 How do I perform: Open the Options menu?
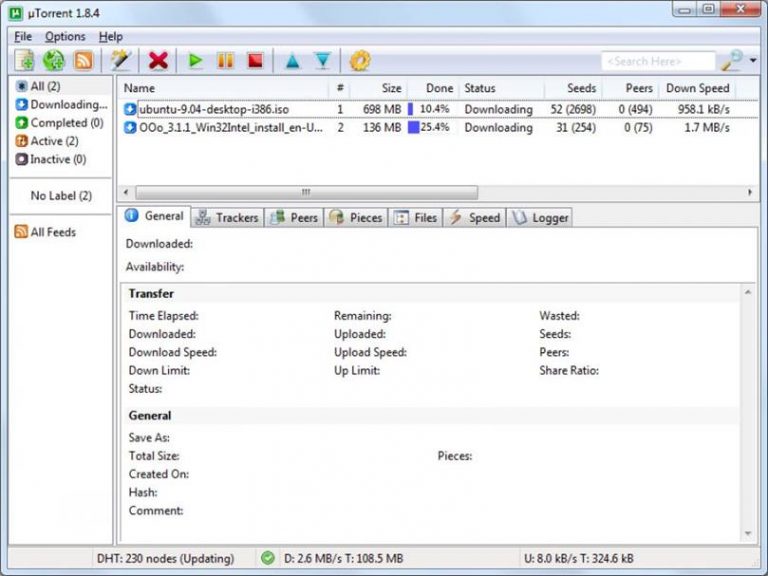point(65,37)
